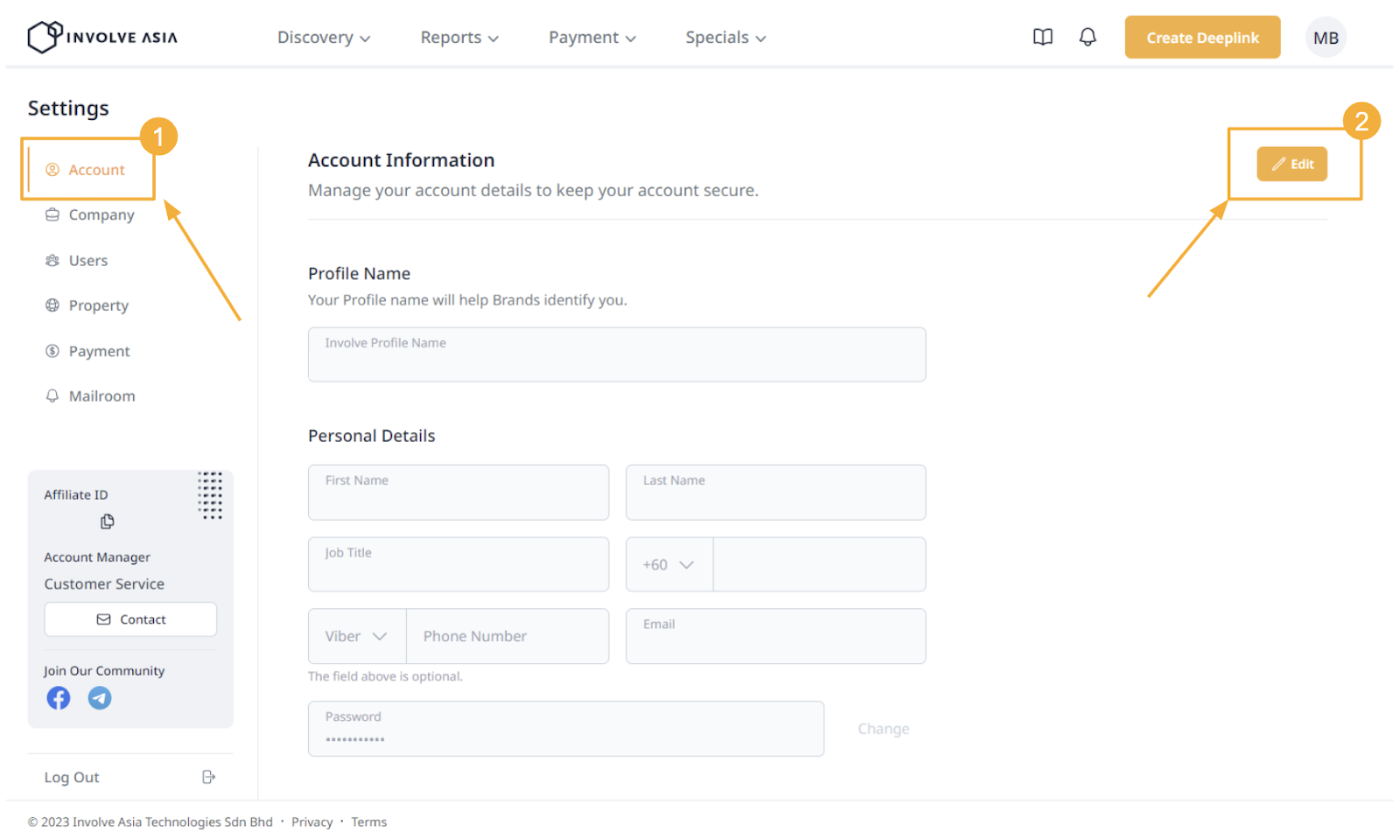Click the Involve Profile Name field
This screenshot has height=840, width=1400.
[x=616, y=354]
